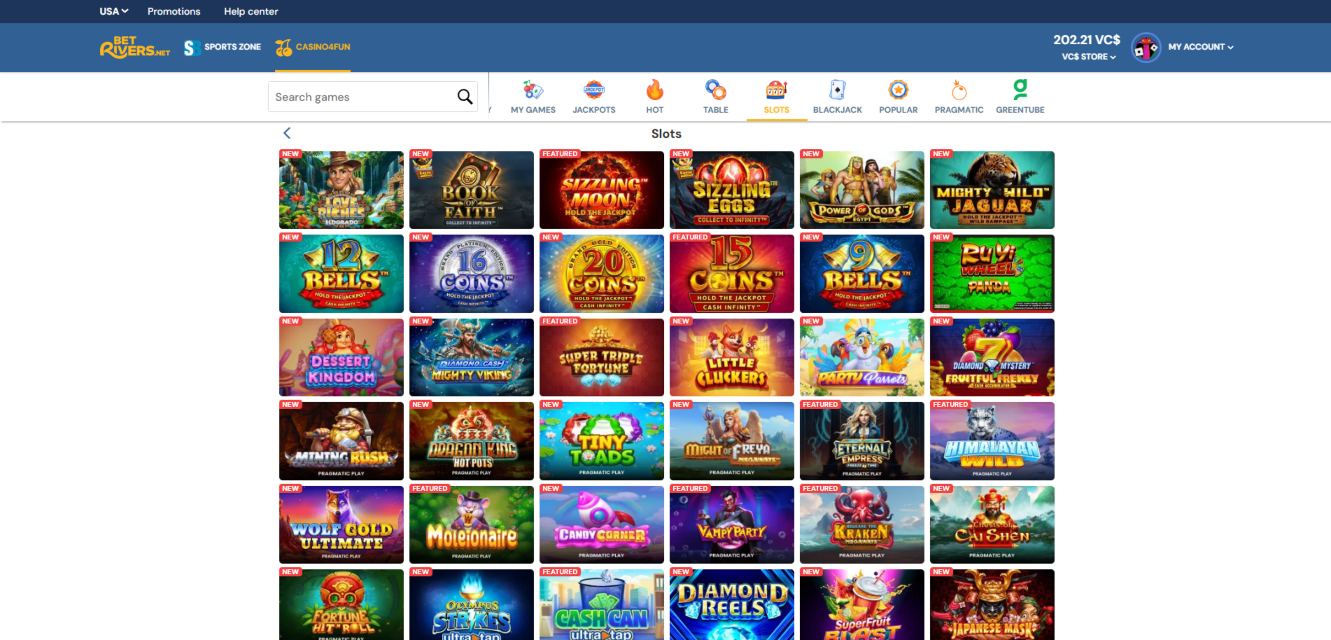Open the Dragon King Hot Pots game
Viewport: 1331px width, 640px height.
click(472, 441)
